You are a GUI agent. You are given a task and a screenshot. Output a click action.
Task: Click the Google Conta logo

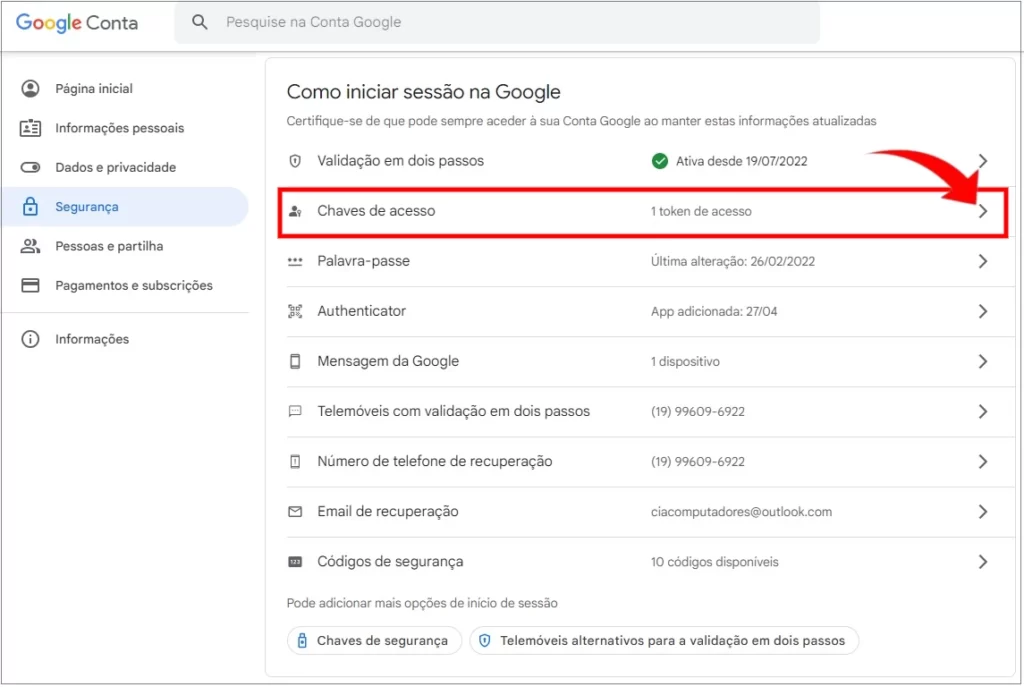[x=77, y=23]
